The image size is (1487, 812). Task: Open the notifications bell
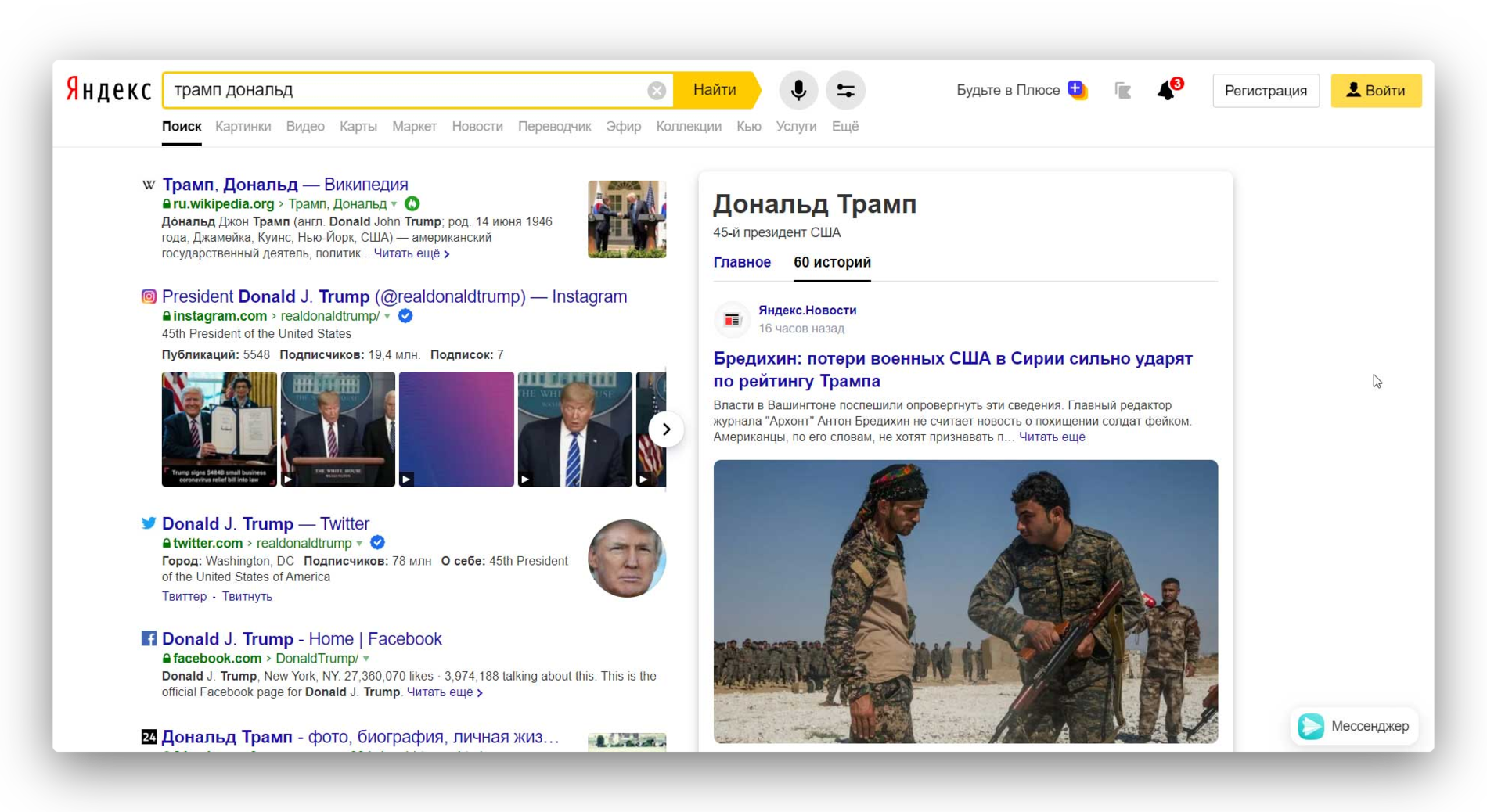pyautogui.click(x=1167, y=90)
